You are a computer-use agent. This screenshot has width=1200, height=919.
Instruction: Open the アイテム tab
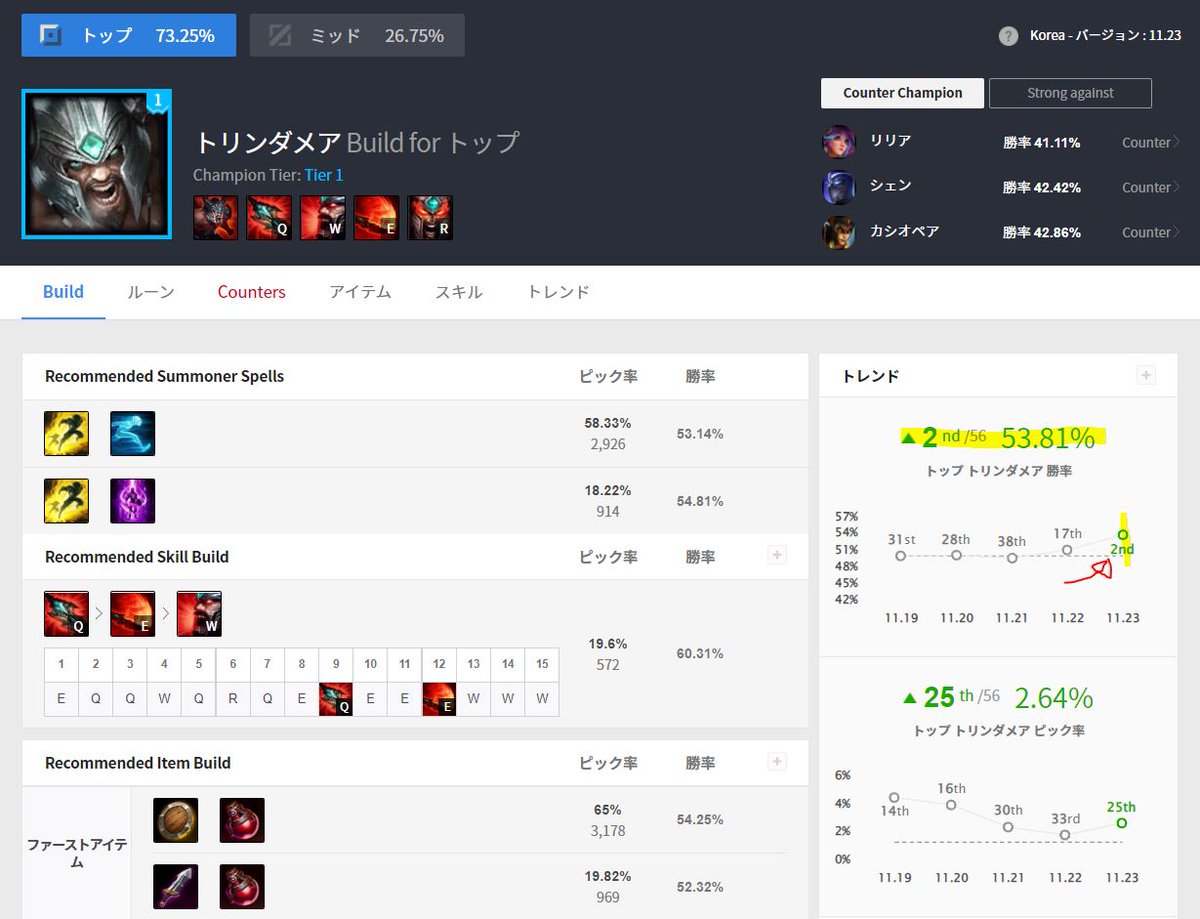point(360,292)
